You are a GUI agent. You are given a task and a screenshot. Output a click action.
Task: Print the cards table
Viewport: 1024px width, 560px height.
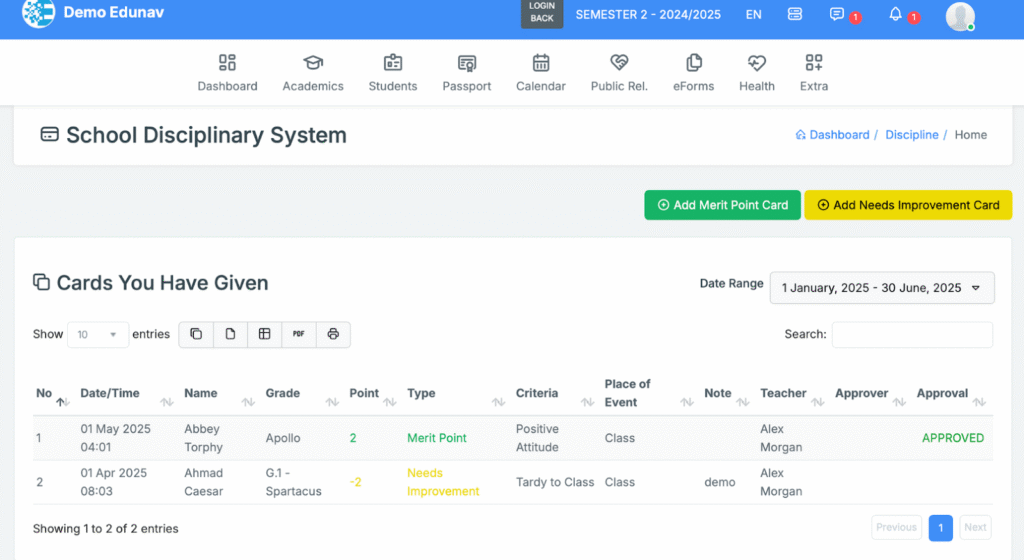pos(333,334)
